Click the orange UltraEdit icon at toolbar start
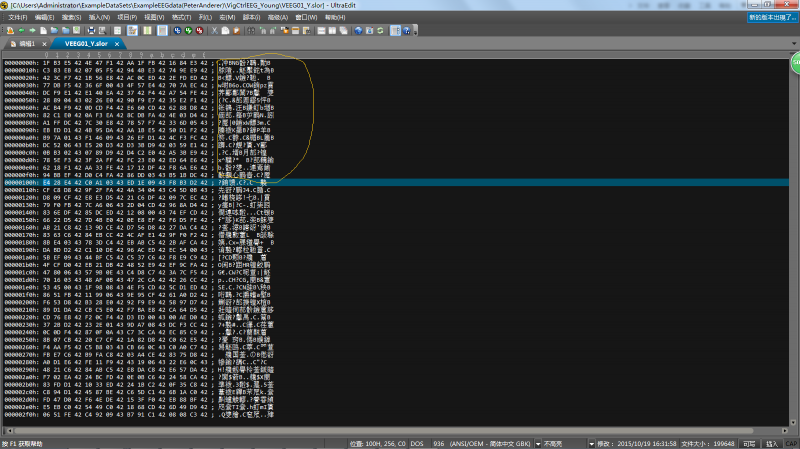This screenshot has width=800, height=449. click(10, 31)
